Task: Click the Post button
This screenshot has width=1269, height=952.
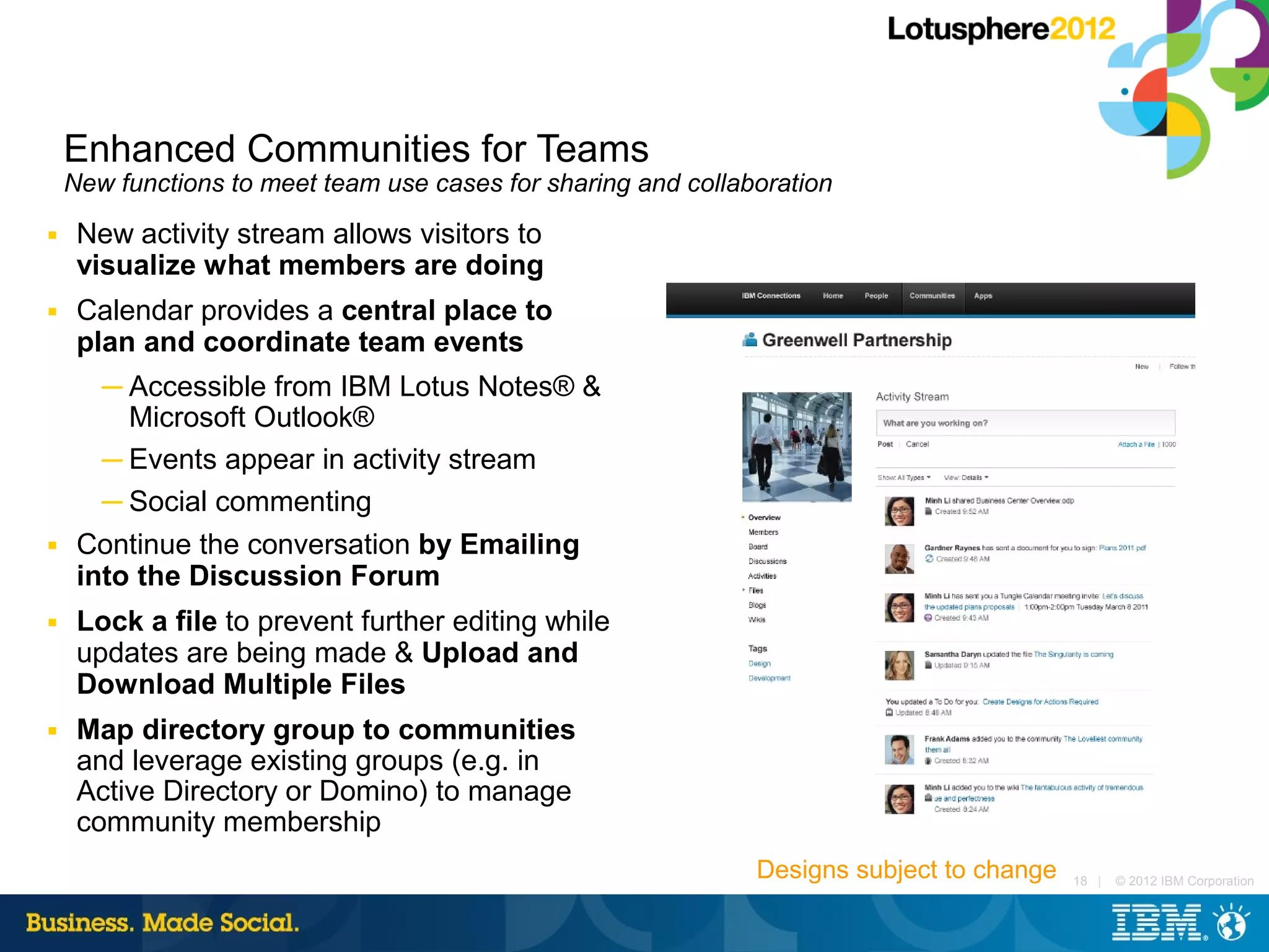Action: [885, 444]
